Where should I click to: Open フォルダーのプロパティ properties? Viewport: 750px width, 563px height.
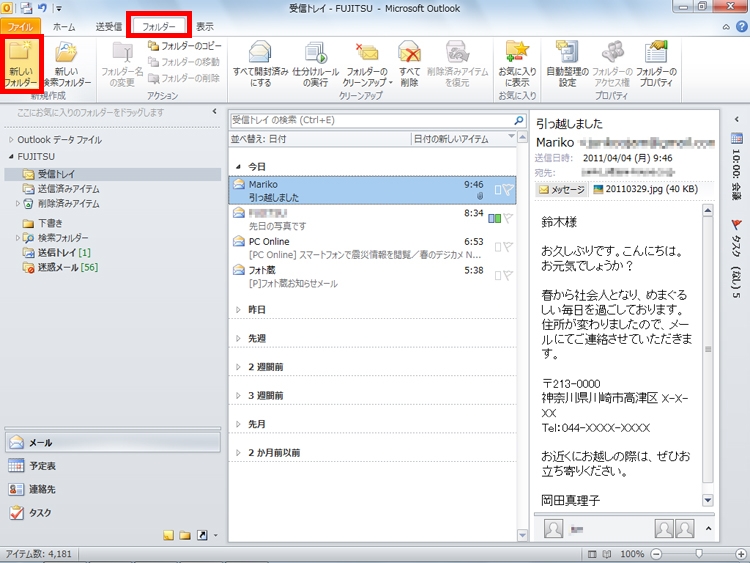pos(656,64)
